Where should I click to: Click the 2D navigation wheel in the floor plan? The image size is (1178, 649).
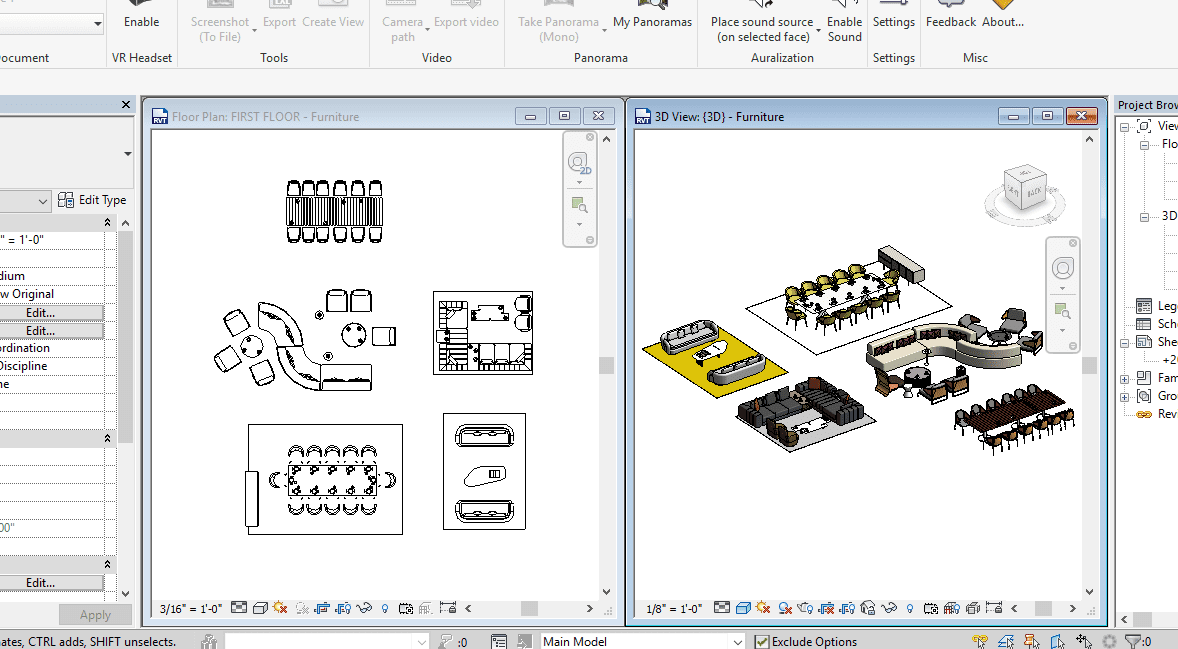pos(578,163)
